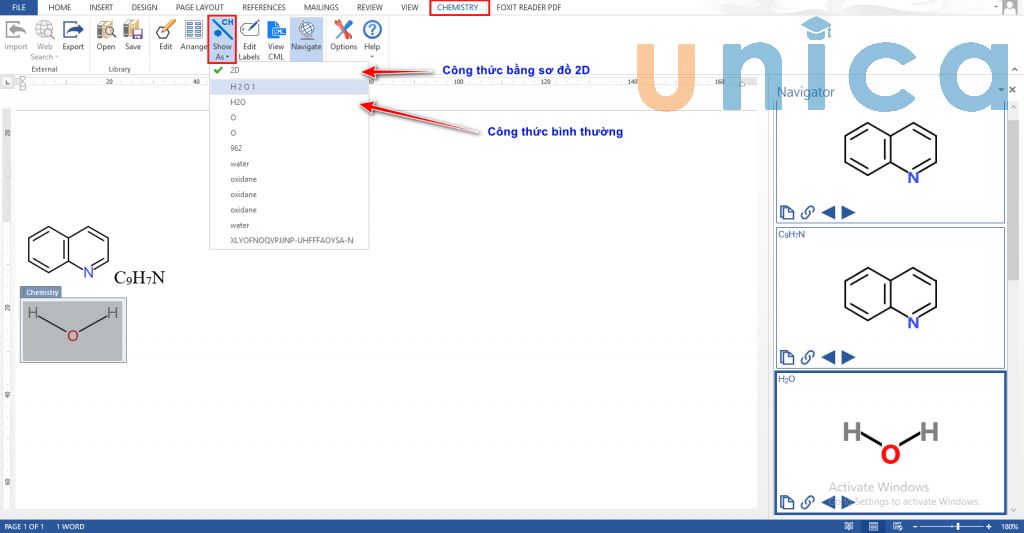Switch to the PAGE LAYOUT tab
The image size is (1024, 533).
[x=199, y=7]
